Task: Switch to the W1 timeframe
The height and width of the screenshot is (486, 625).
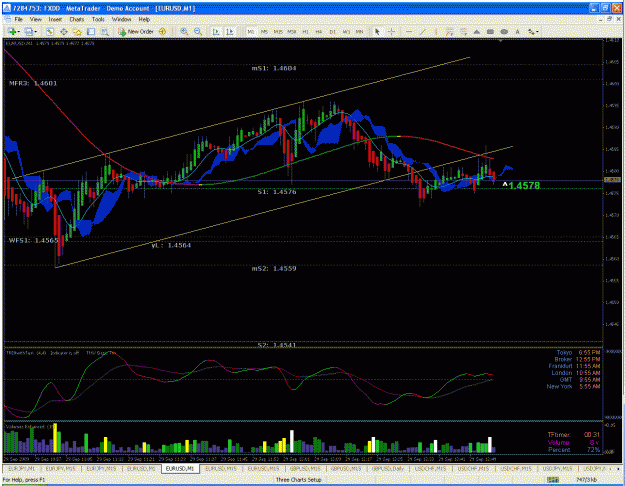Action: point(346,31)
